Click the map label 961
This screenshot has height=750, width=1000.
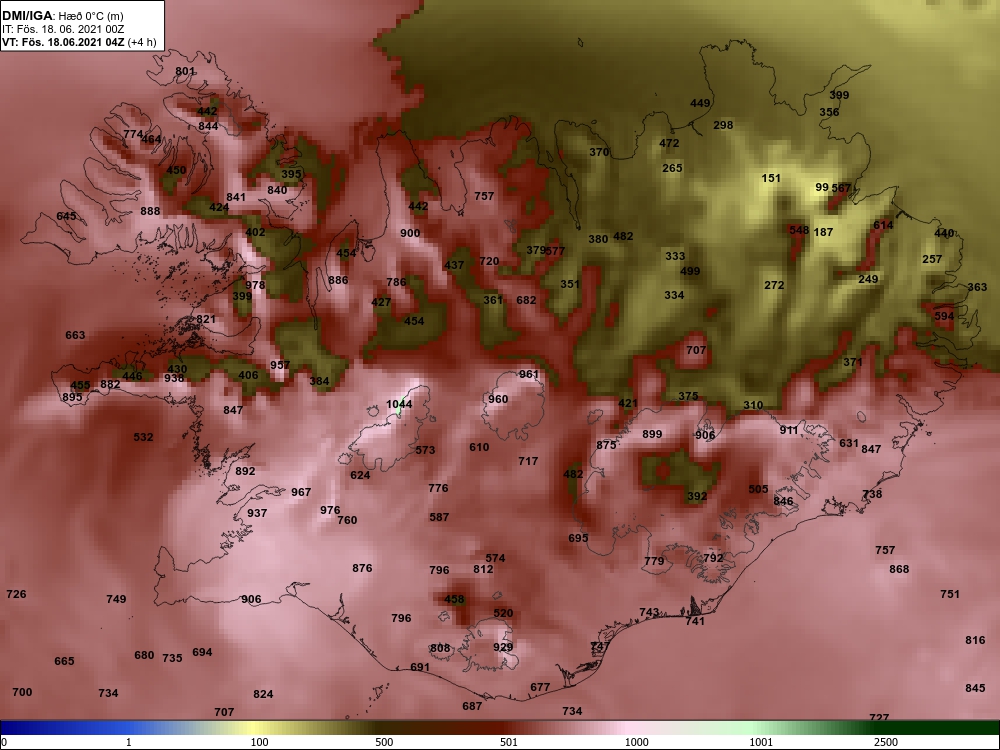529,374
